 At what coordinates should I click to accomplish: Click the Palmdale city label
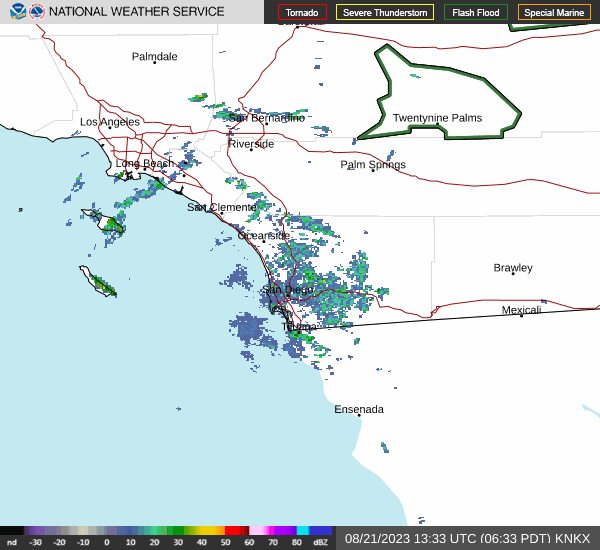(x=154, y=57)
